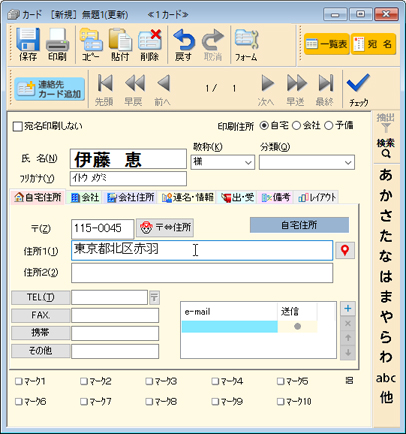The image size is (406, 434).
Task: Tick the マーク1 checkbox
Action: tap(18, 381)
